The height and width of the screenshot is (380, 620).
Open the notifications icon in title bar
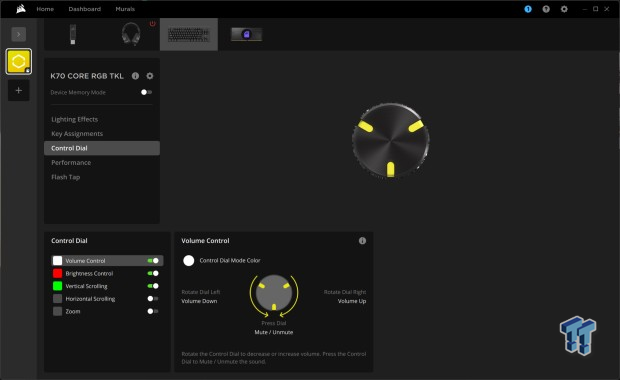pyautogui.click(x=528, y=9)
